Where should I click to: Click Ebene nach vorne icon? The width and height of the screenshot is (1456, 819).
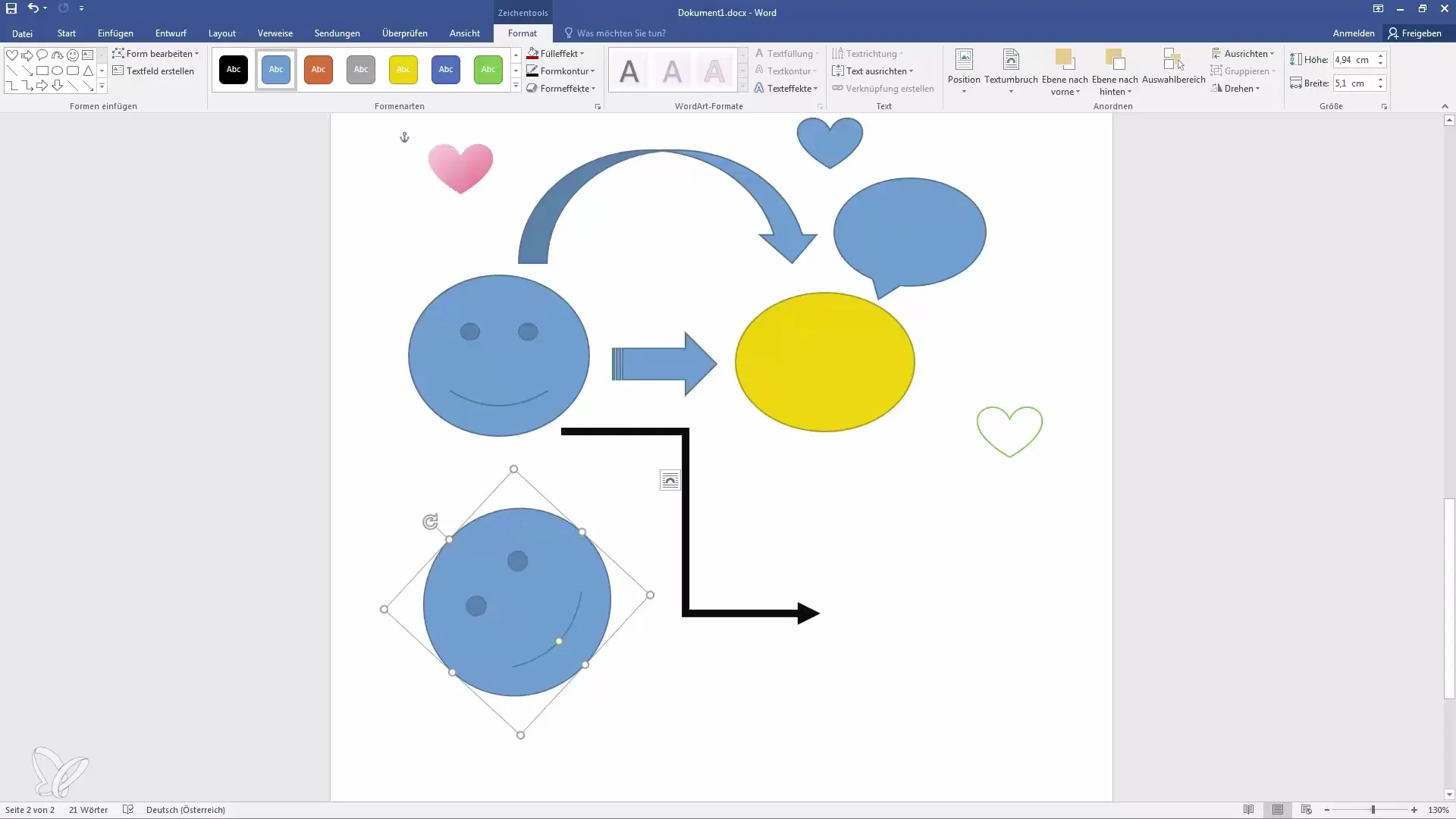tap(1065, 59)
